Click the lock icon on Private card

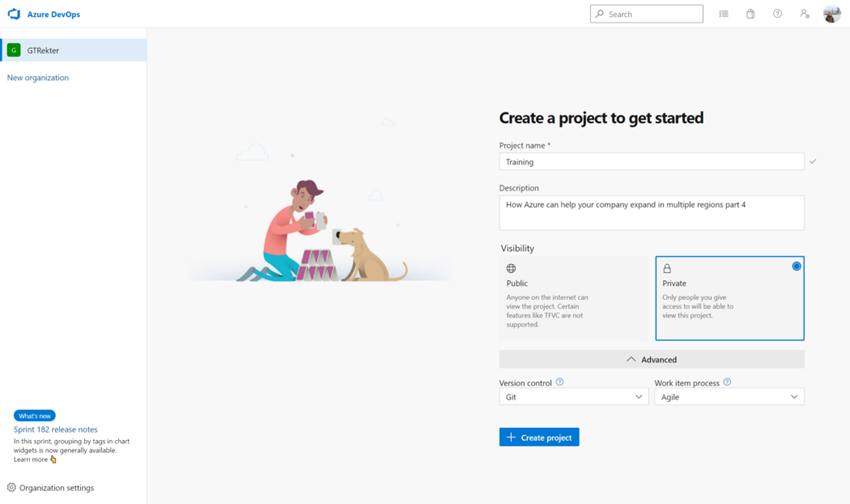tap(667, 268)
